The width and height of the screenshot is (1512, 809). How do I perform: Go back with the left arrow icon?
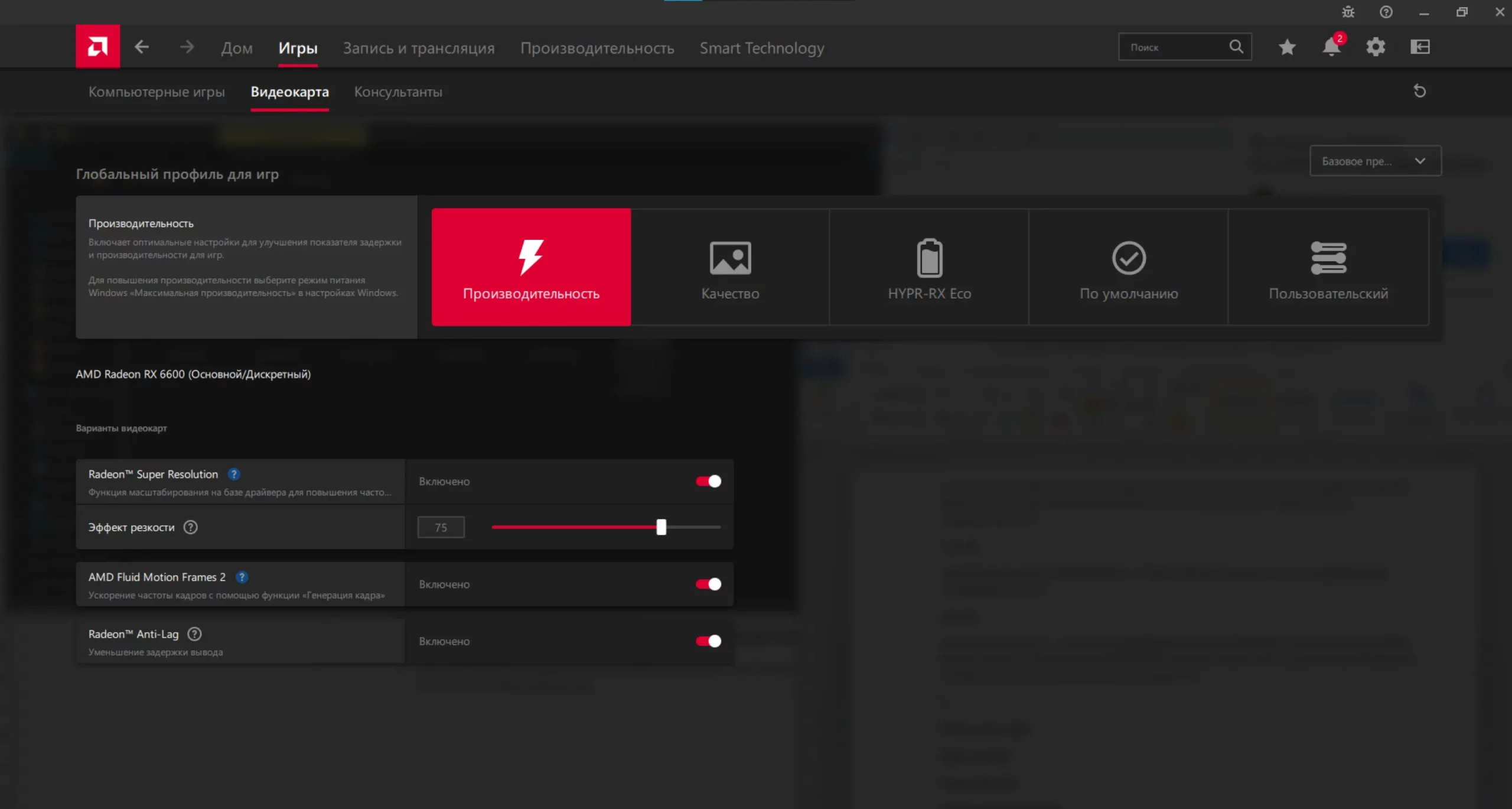tap(142, 47)
